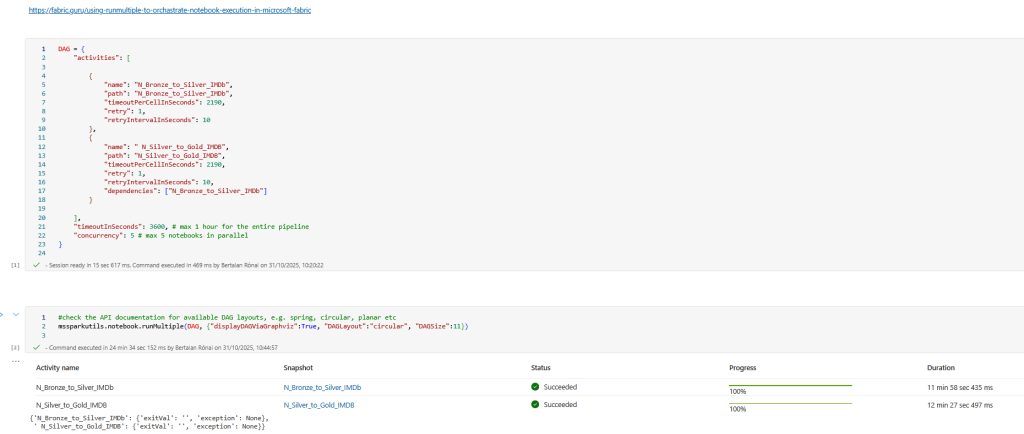Open N_Silver_to_Gold_IMDB snapshot link

coord(321,405)
